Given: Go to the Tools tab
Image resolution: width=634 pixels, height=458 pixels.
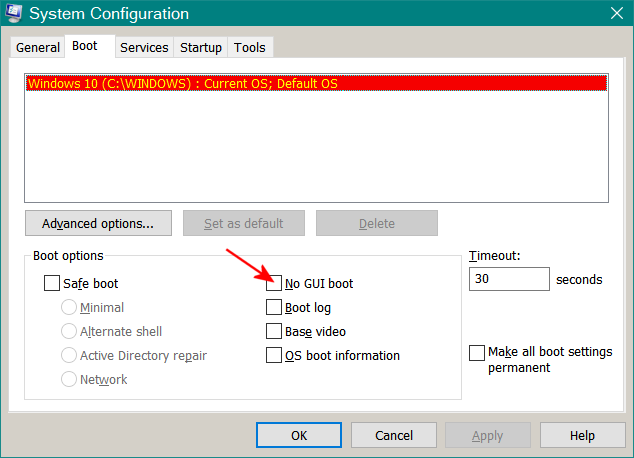Looking at the screenshot, I should tap(250, 47).
